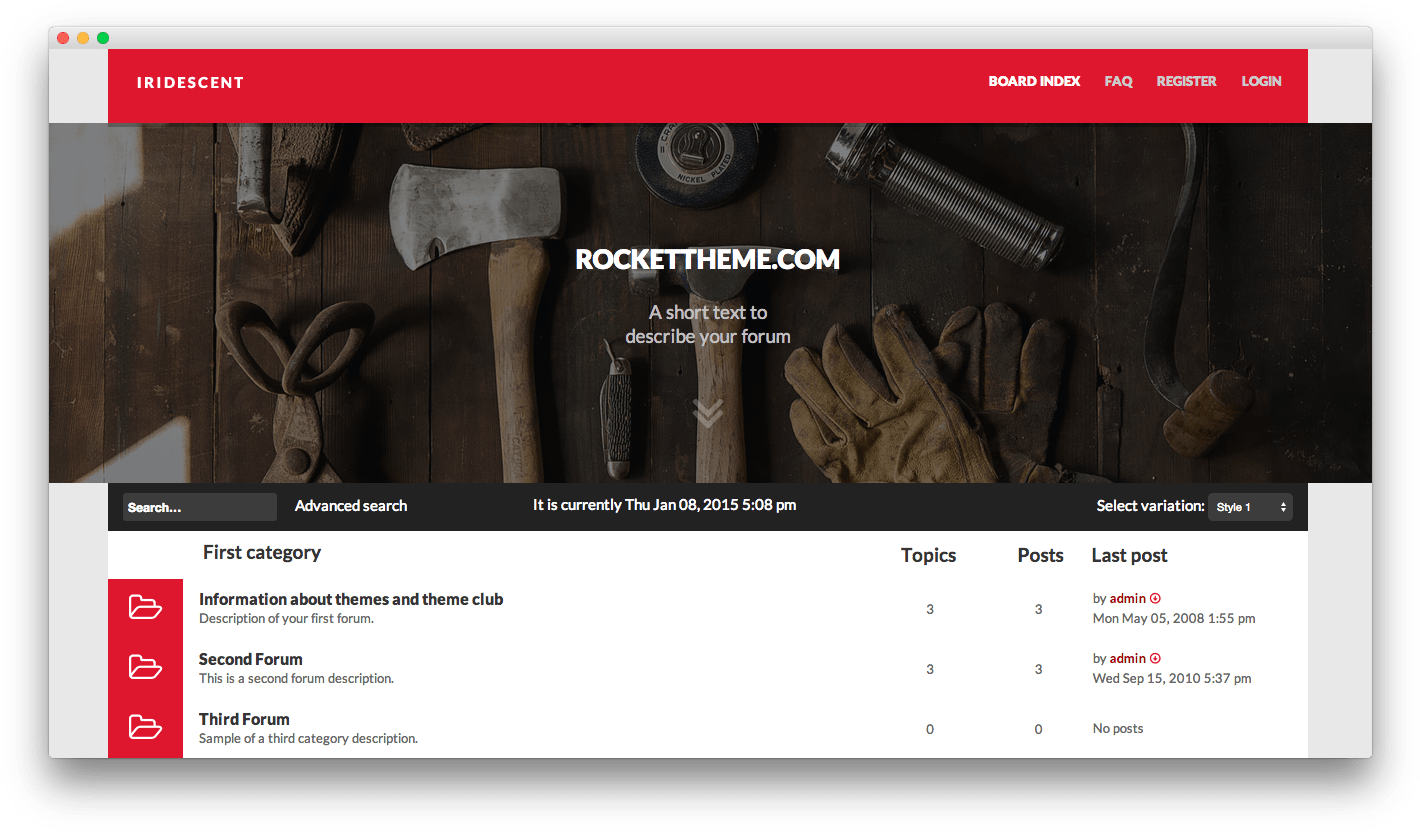The width and height of the screenshot is (1420, 832).
Task: Open the First category heading link
Action: (x=262, y=553)
